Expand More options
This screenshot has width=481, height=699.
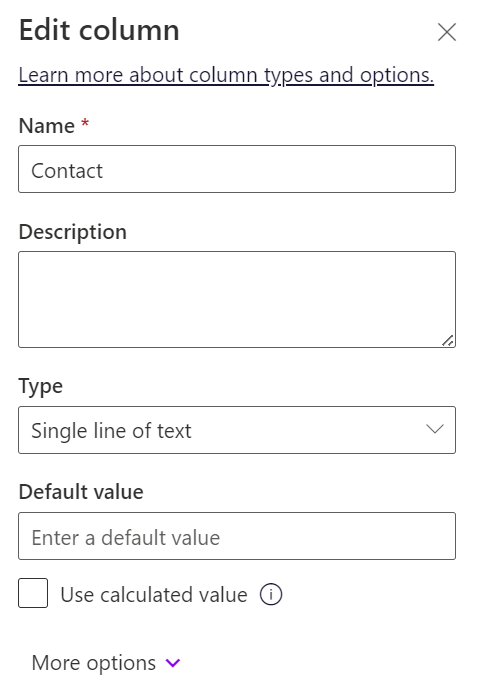pos(106,663)
